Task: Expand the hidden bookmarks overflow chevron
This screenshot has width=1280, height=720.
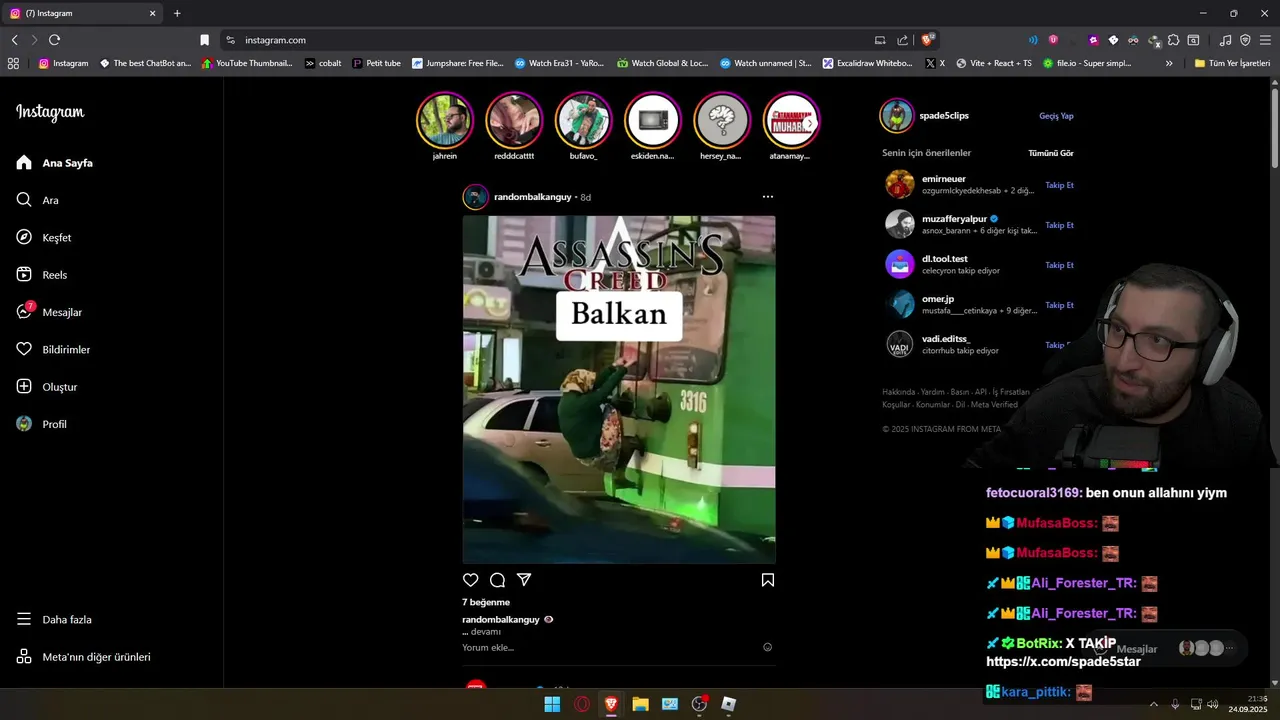Action: click(1169, 63)
